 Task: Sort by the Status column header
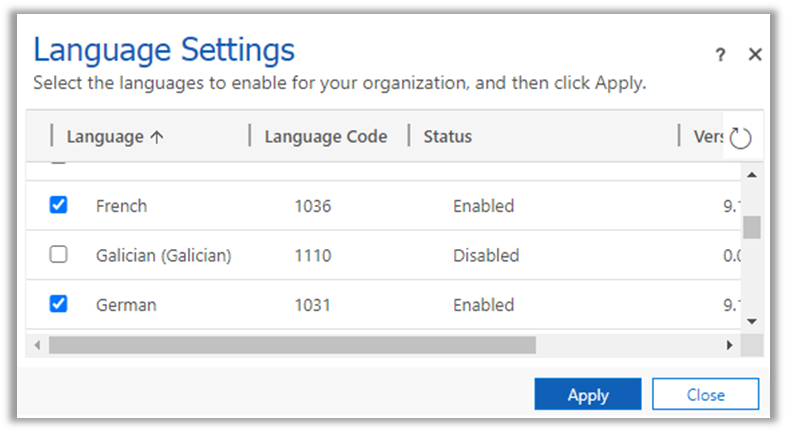447,137
